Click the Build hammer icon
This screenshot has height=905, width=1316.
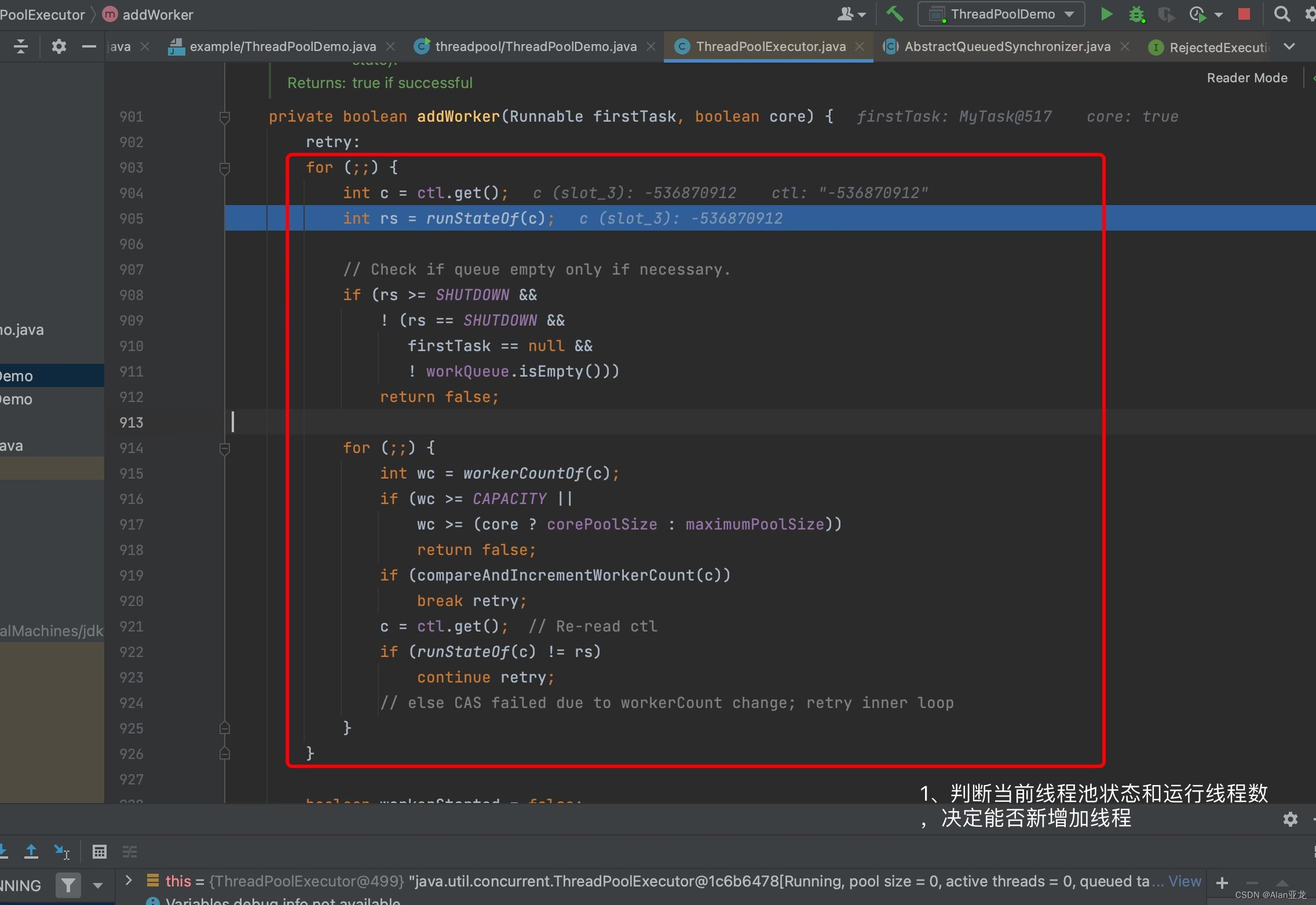coord(895,14)
